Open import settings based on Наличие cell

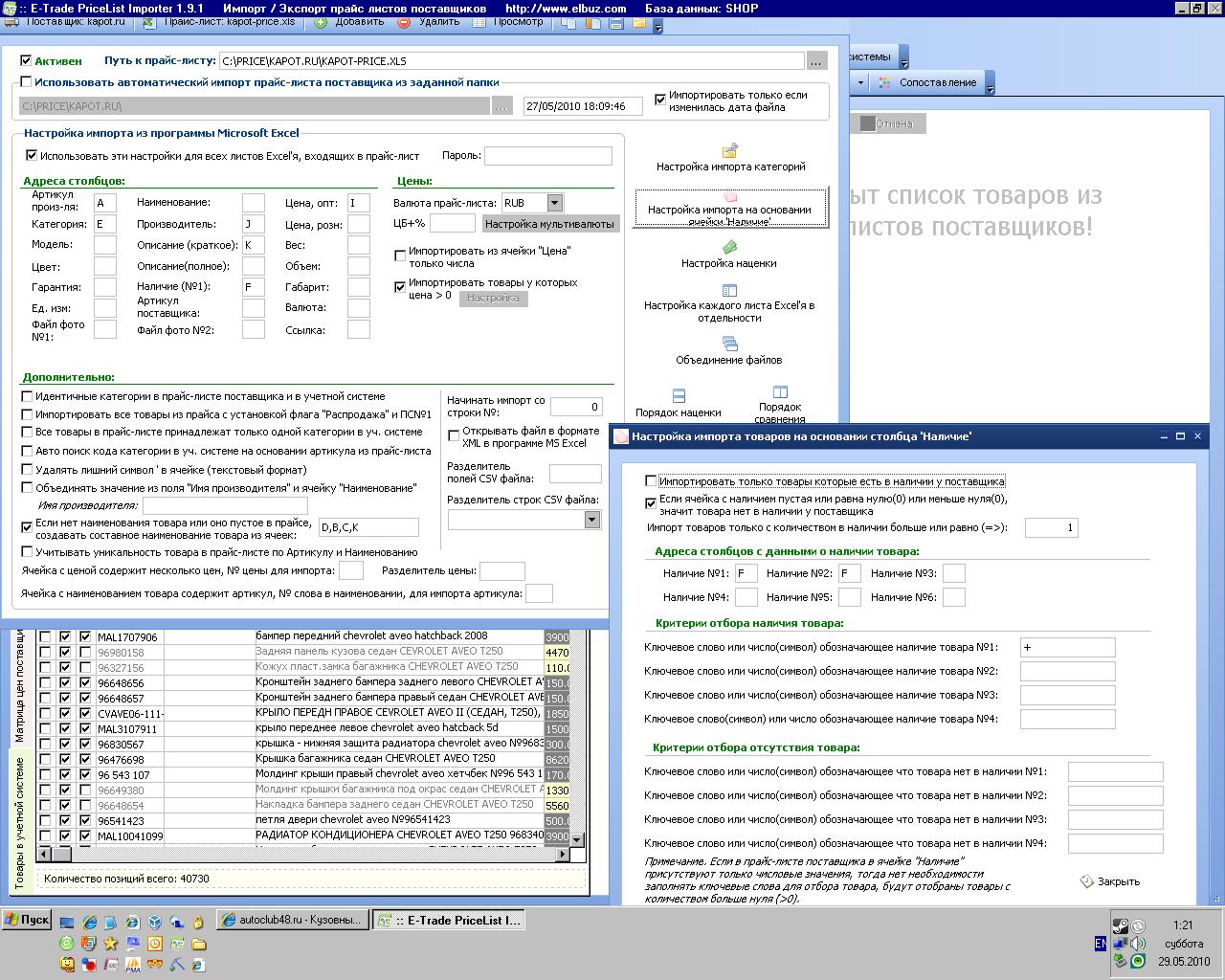point(729,209)
